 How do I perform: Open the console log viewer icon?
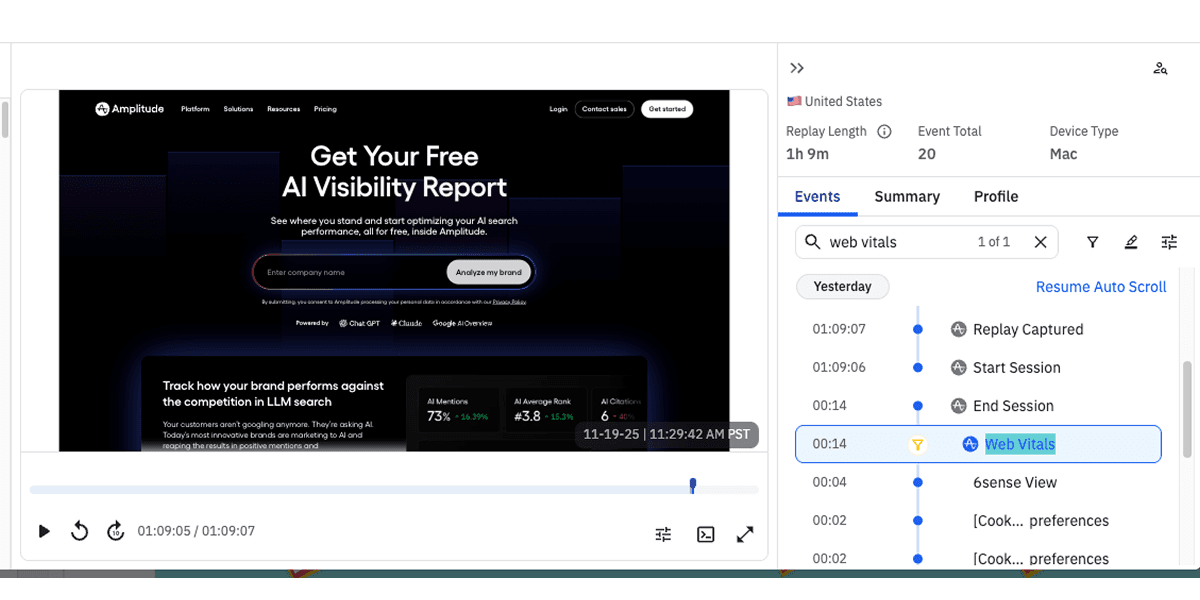[x=705, y=533]
